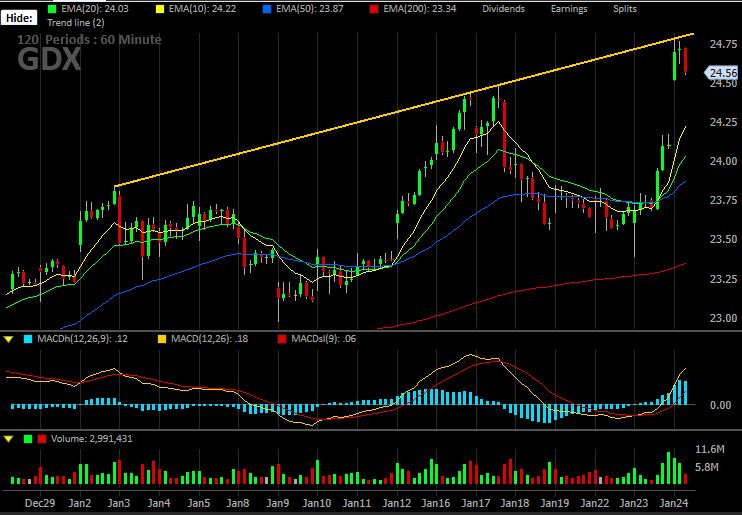Viewport: 742px width, 515px height.
Task: Click the Hide: button
Action: (x=19, y=18)
